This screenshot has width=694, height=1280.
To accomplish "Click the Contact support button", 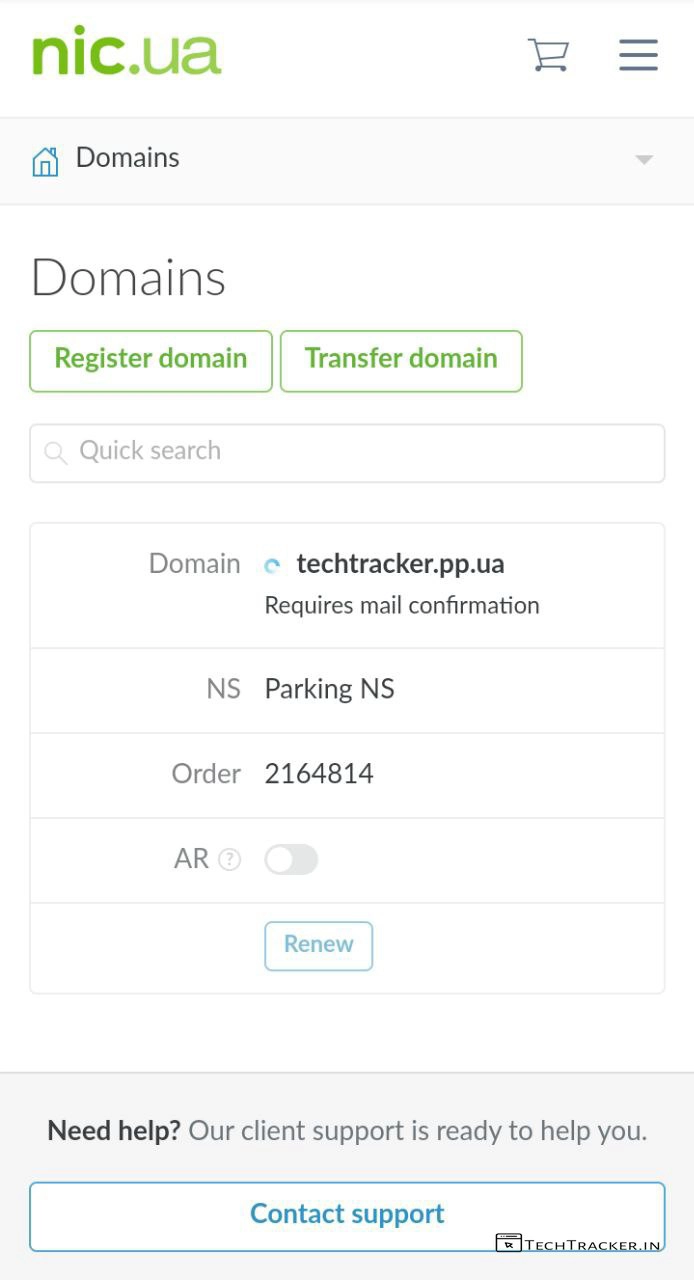I will click(347, 1214).
